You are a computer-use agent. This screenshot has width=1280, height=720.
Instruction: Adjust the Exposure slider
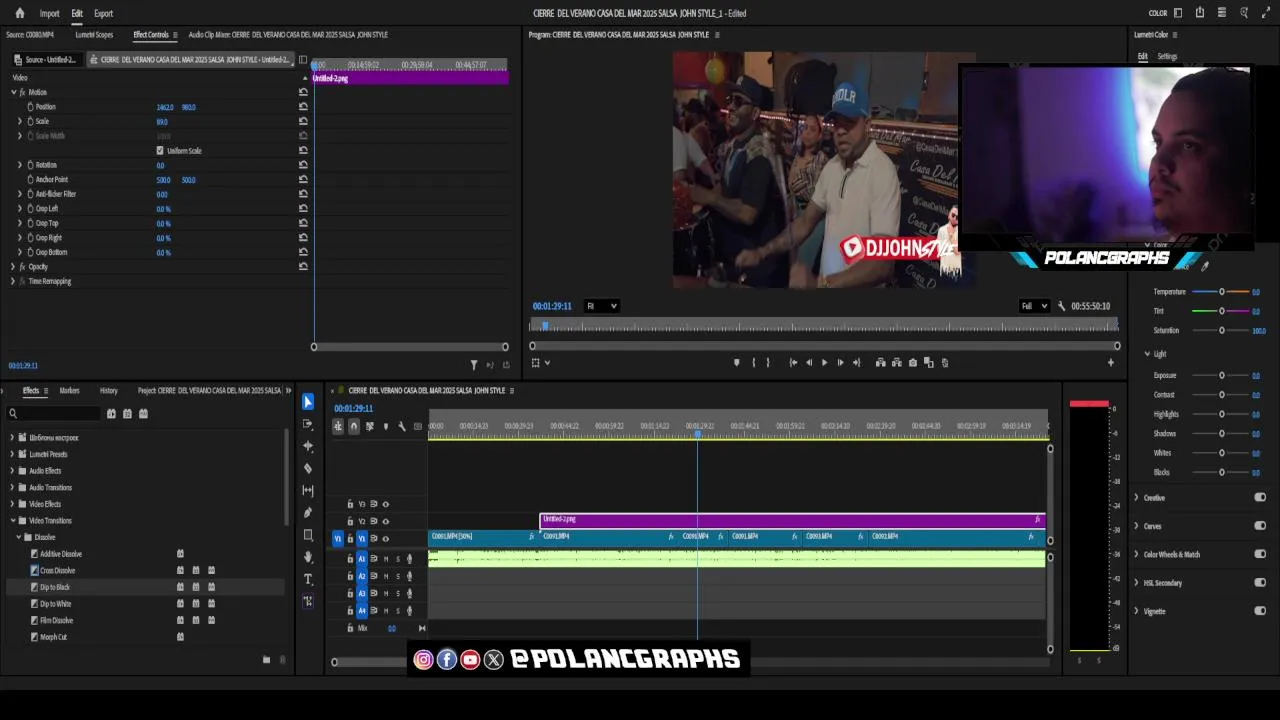[1221, 376]
